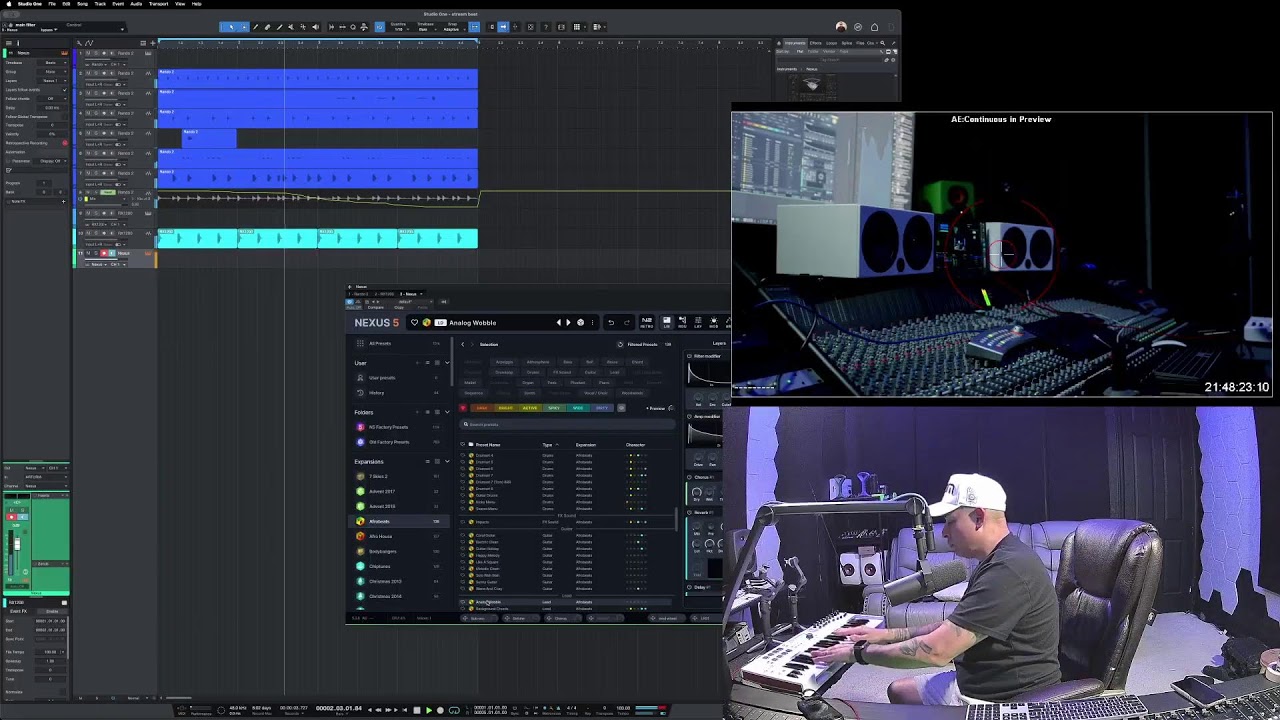This screenshot has width=1280, height=720.
Task: Switch to the Loops tab in browser
Action: click(x=832, y=43)
